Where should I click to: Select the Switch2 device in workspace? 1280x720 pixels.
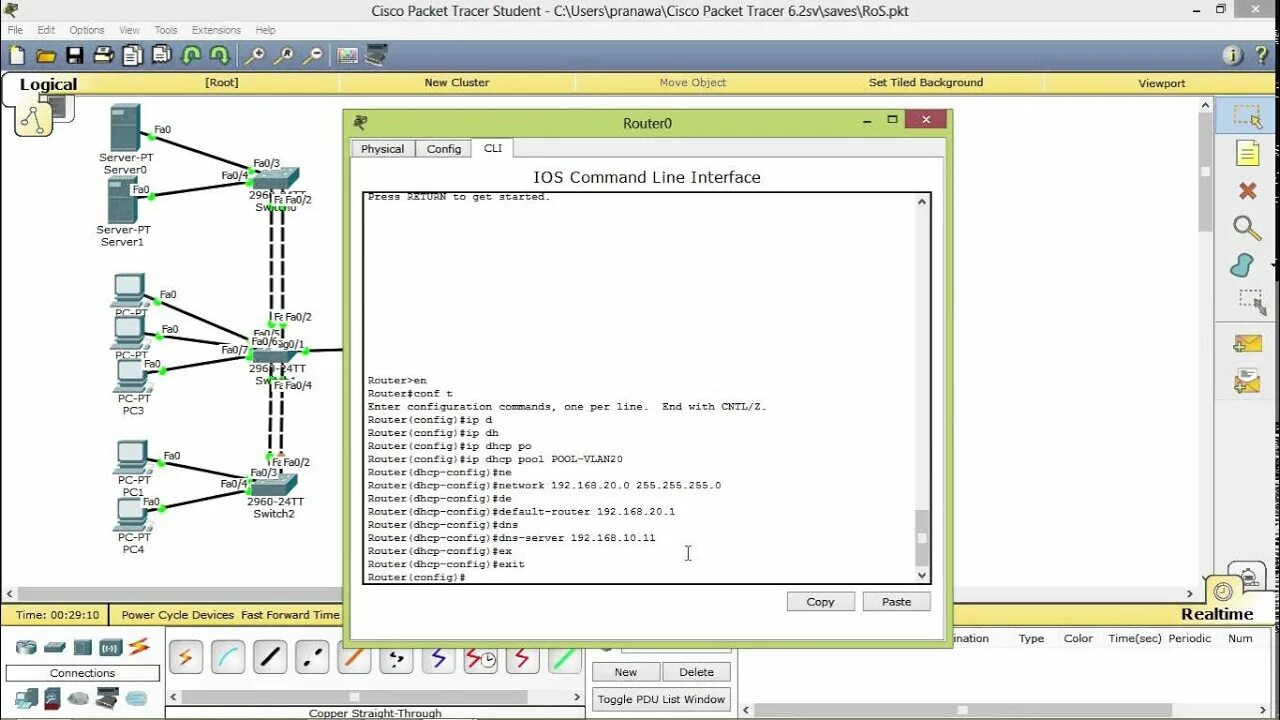point(273,484)
